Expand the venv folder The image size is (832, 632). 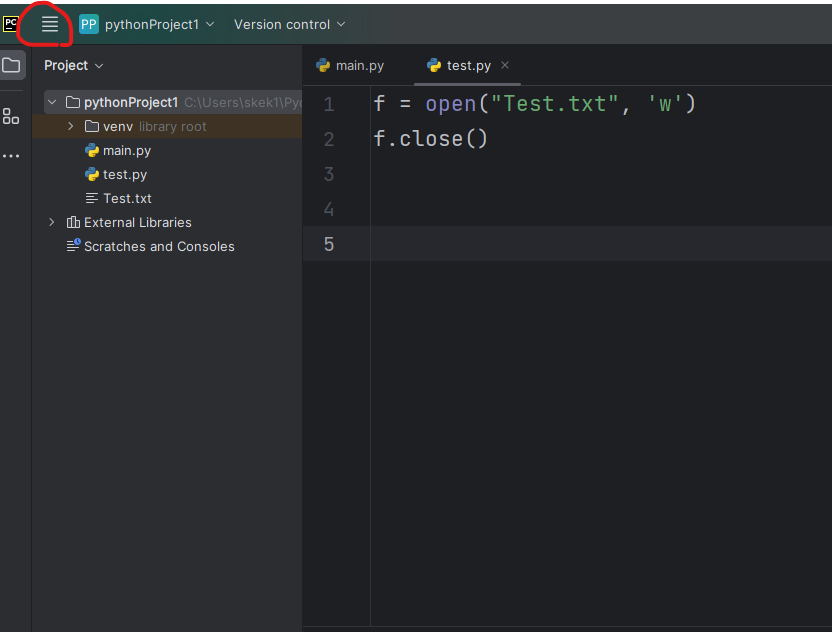[71, 126]
